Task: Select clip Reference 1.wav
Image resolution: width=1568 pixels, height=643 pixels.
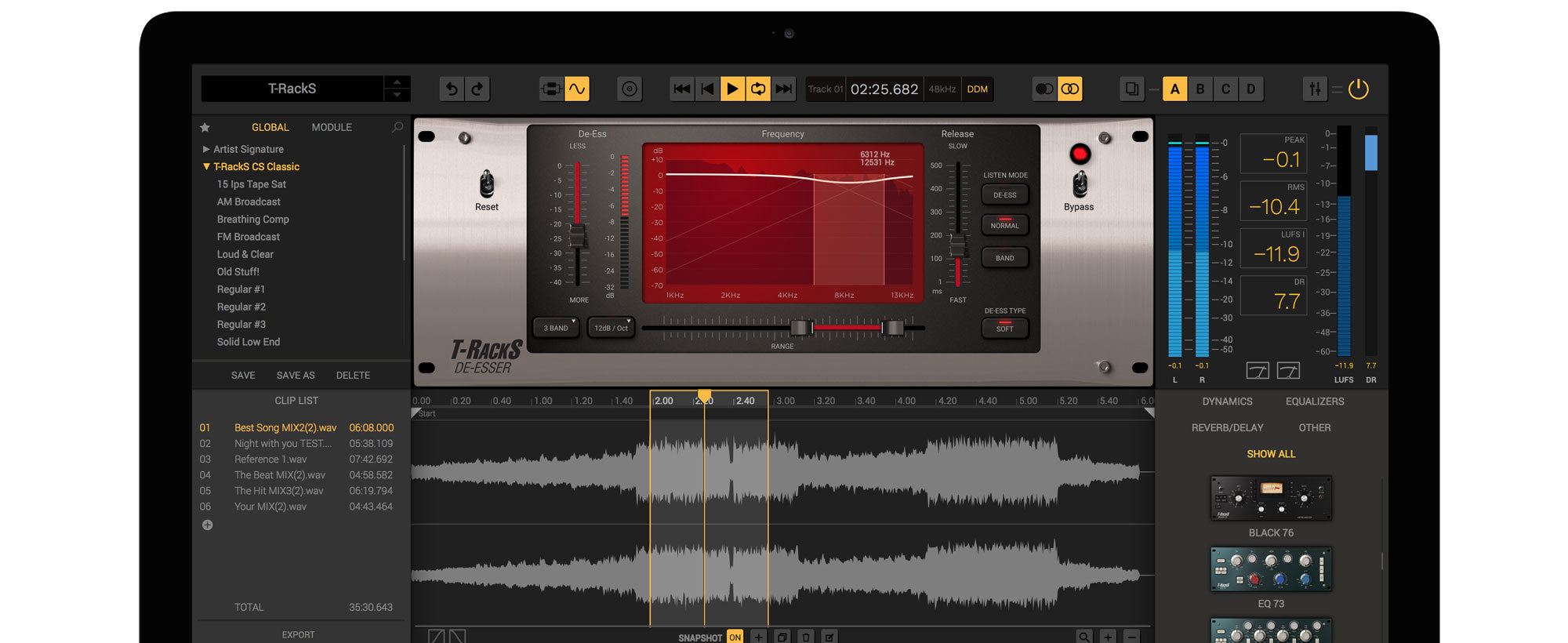Action: click(296, 460)
